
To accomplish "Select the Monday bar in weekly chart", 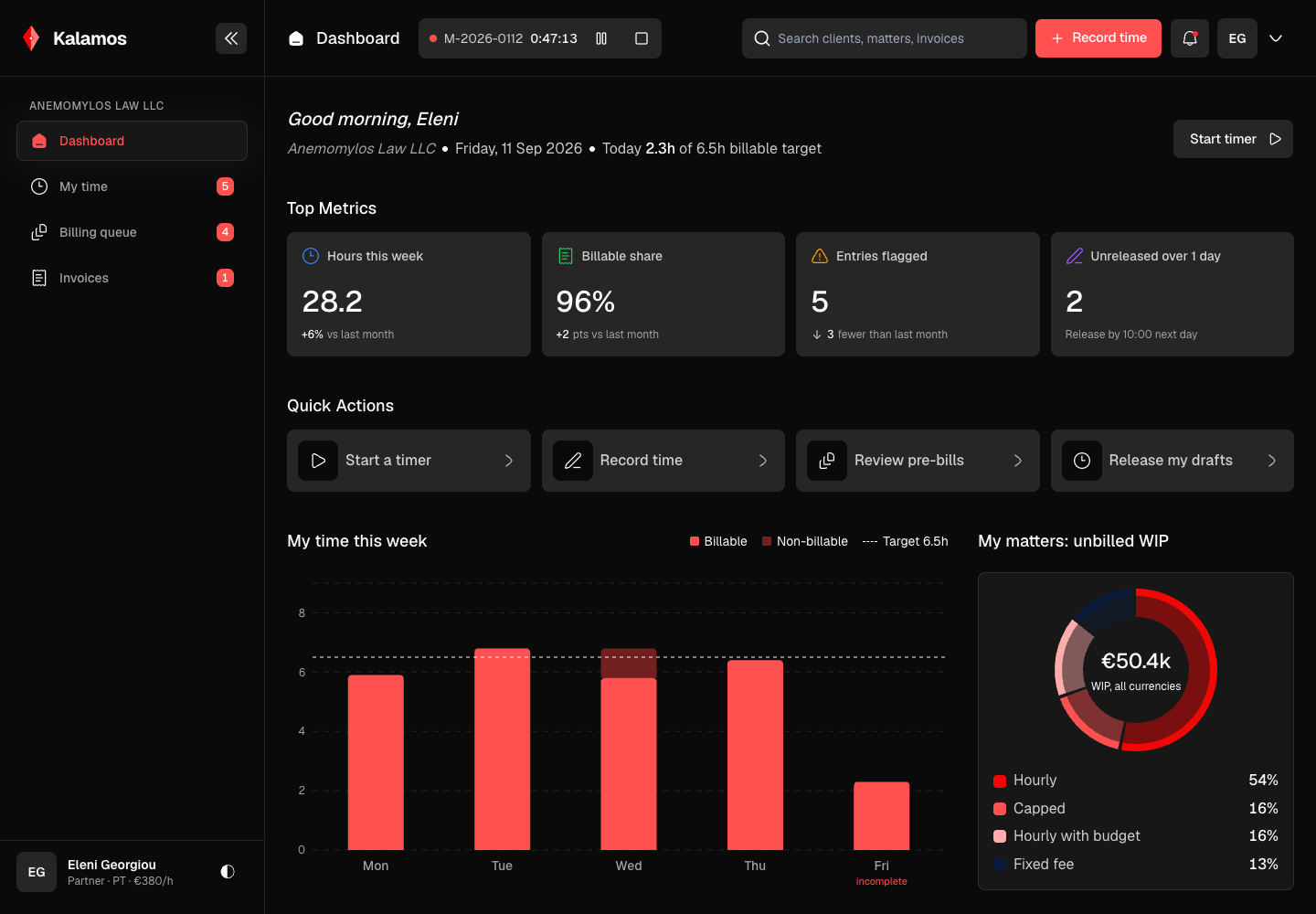I will (x=376, y=762).
